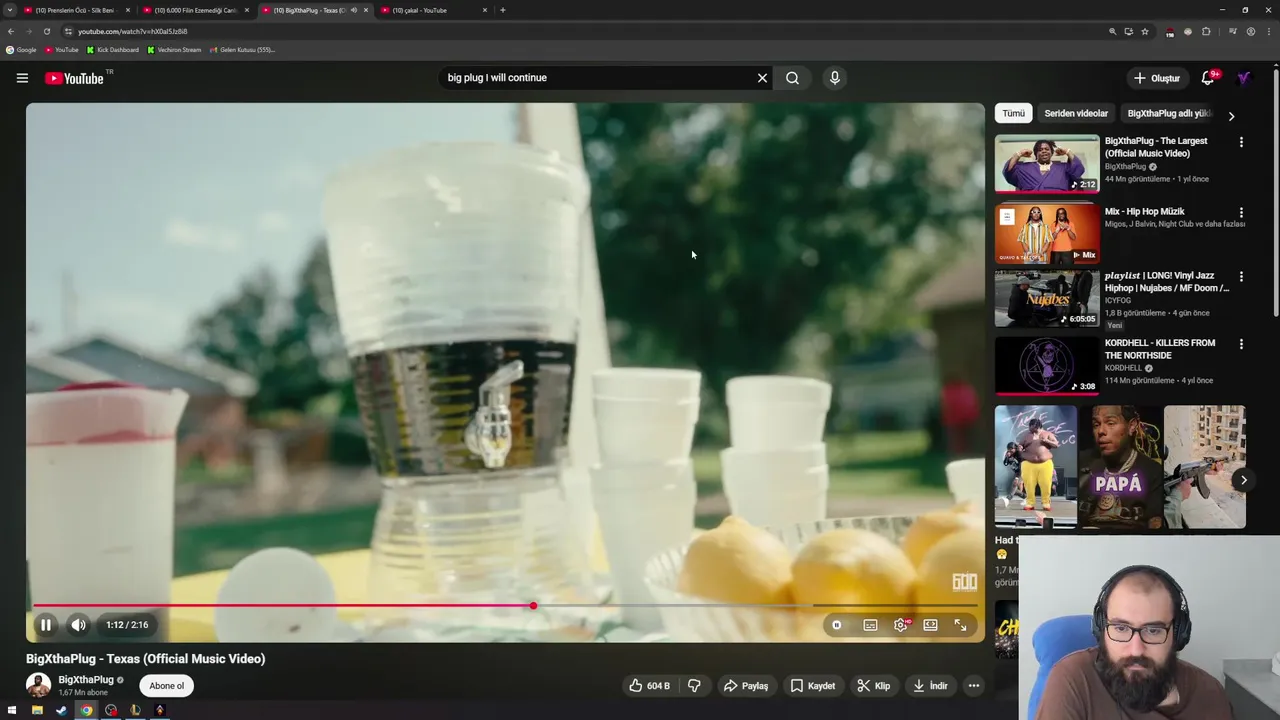Clear the search box with the X
This screenshot has width=1280, height=720.
point(762,78)
